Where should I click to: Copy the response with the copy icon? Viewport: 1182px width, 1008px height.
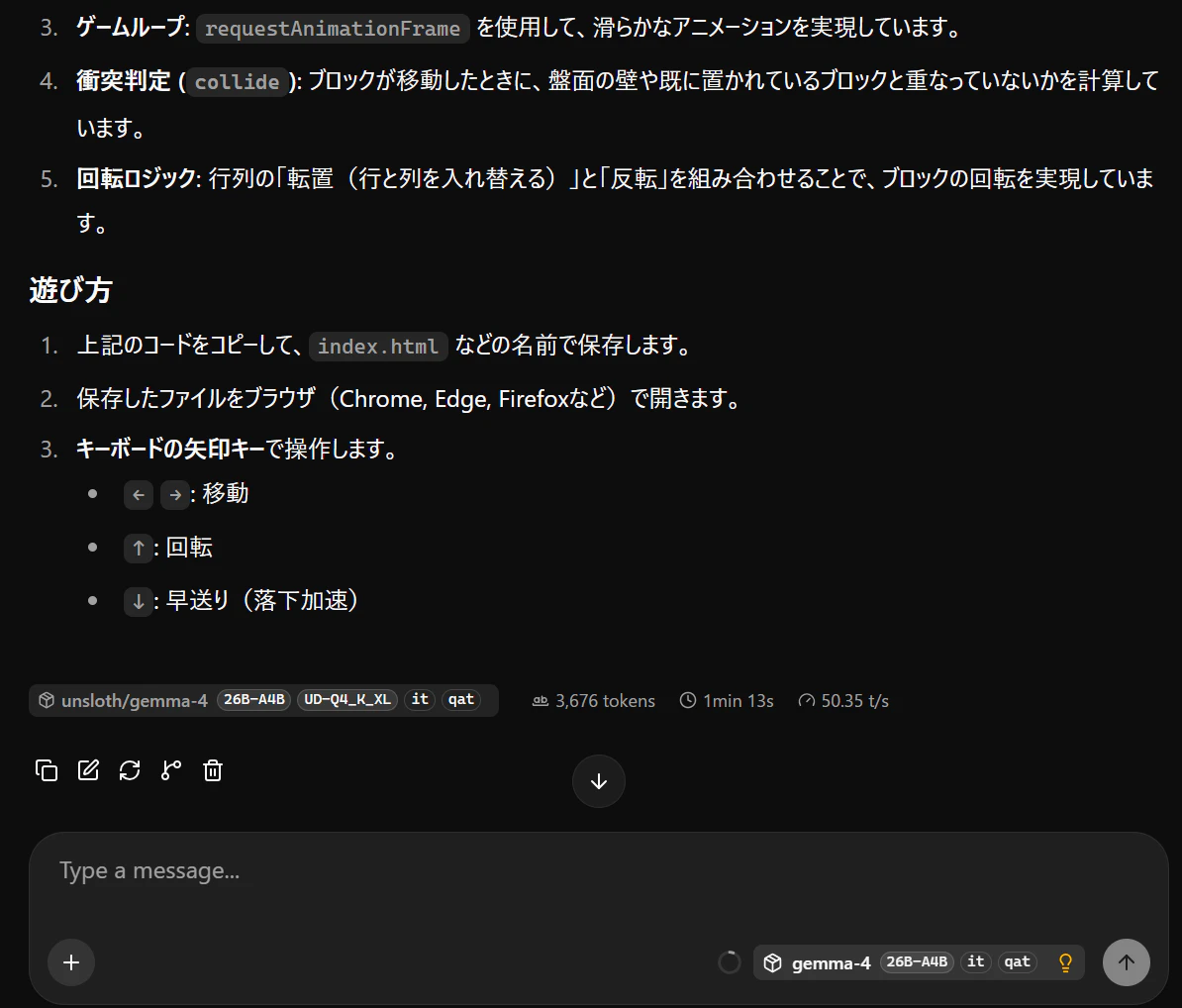pos(47,770)
